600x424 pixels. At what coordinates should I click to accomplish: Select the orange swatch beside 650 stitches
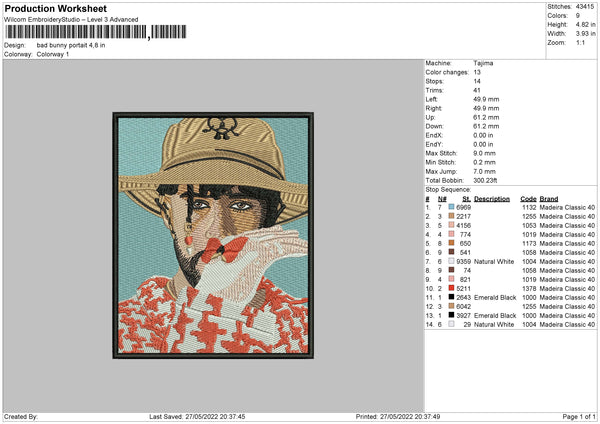[x=451, y=243]
